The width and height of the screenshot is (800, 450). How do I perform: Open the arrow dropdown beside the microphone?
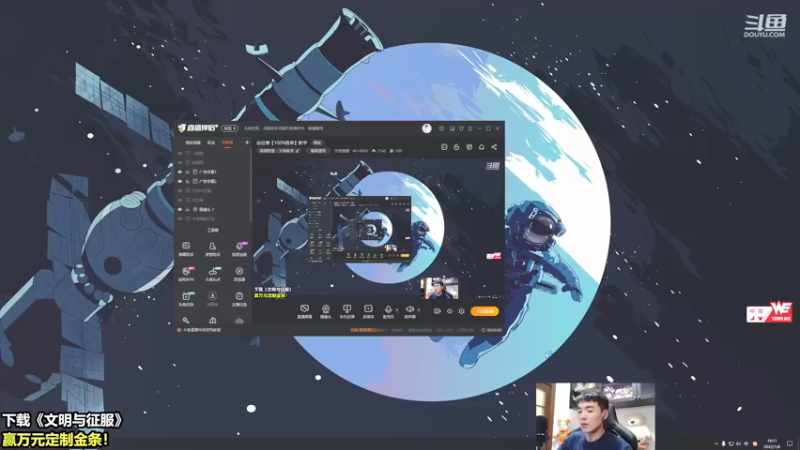click(397, 310)
